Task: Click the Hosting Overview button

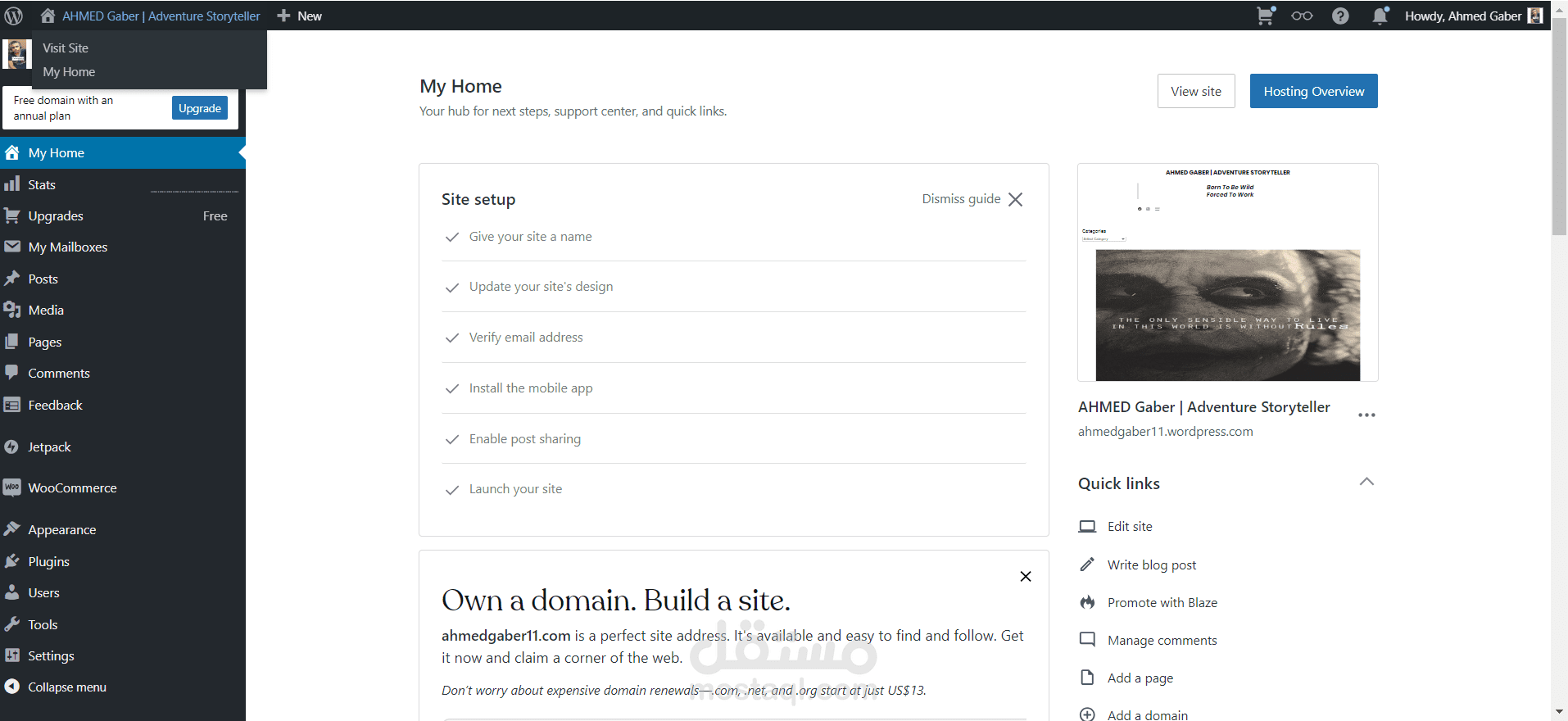Action: tap(1314, 91)
